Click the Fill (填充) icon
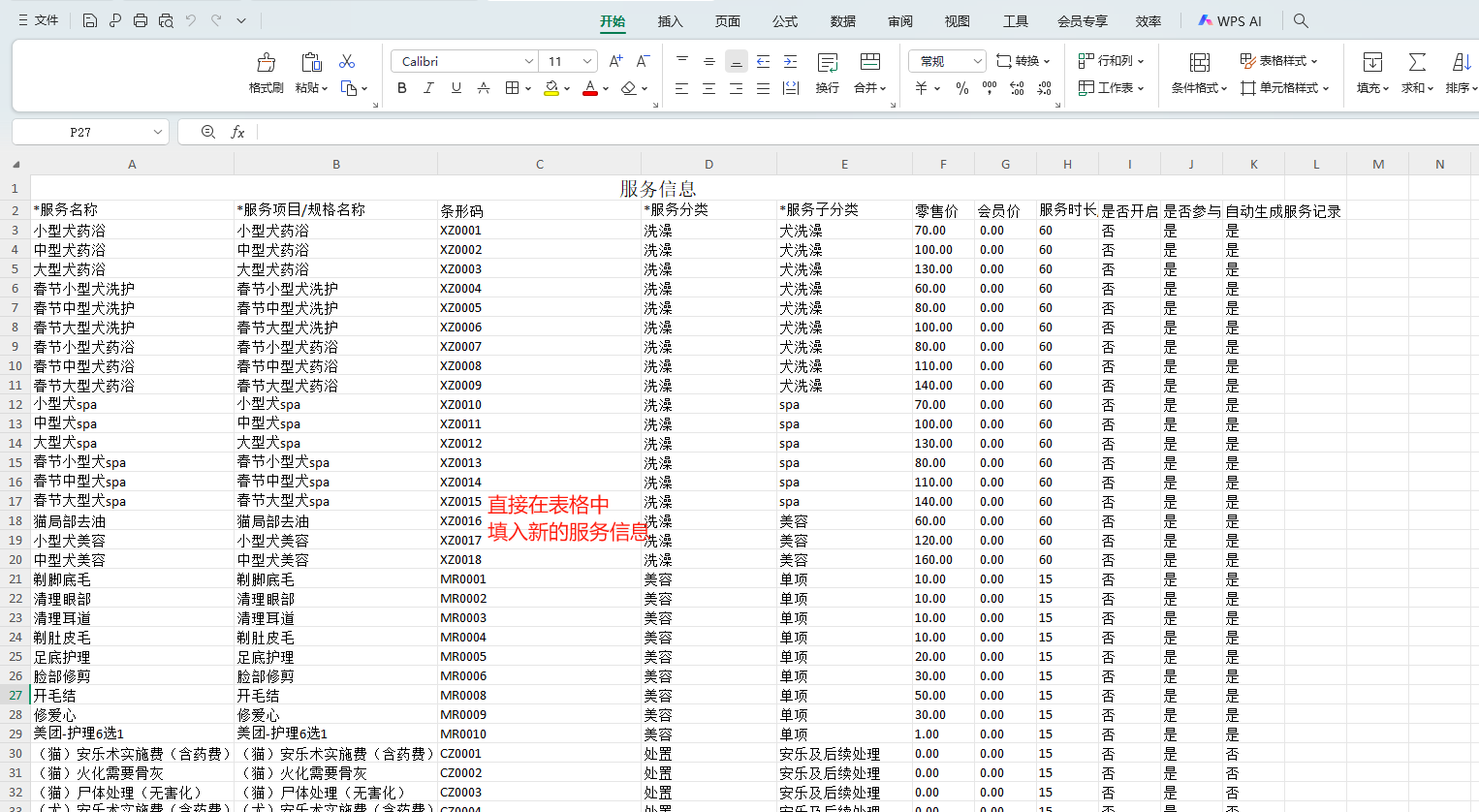The image size is (1479, 812). click(x=1372, y=62)
